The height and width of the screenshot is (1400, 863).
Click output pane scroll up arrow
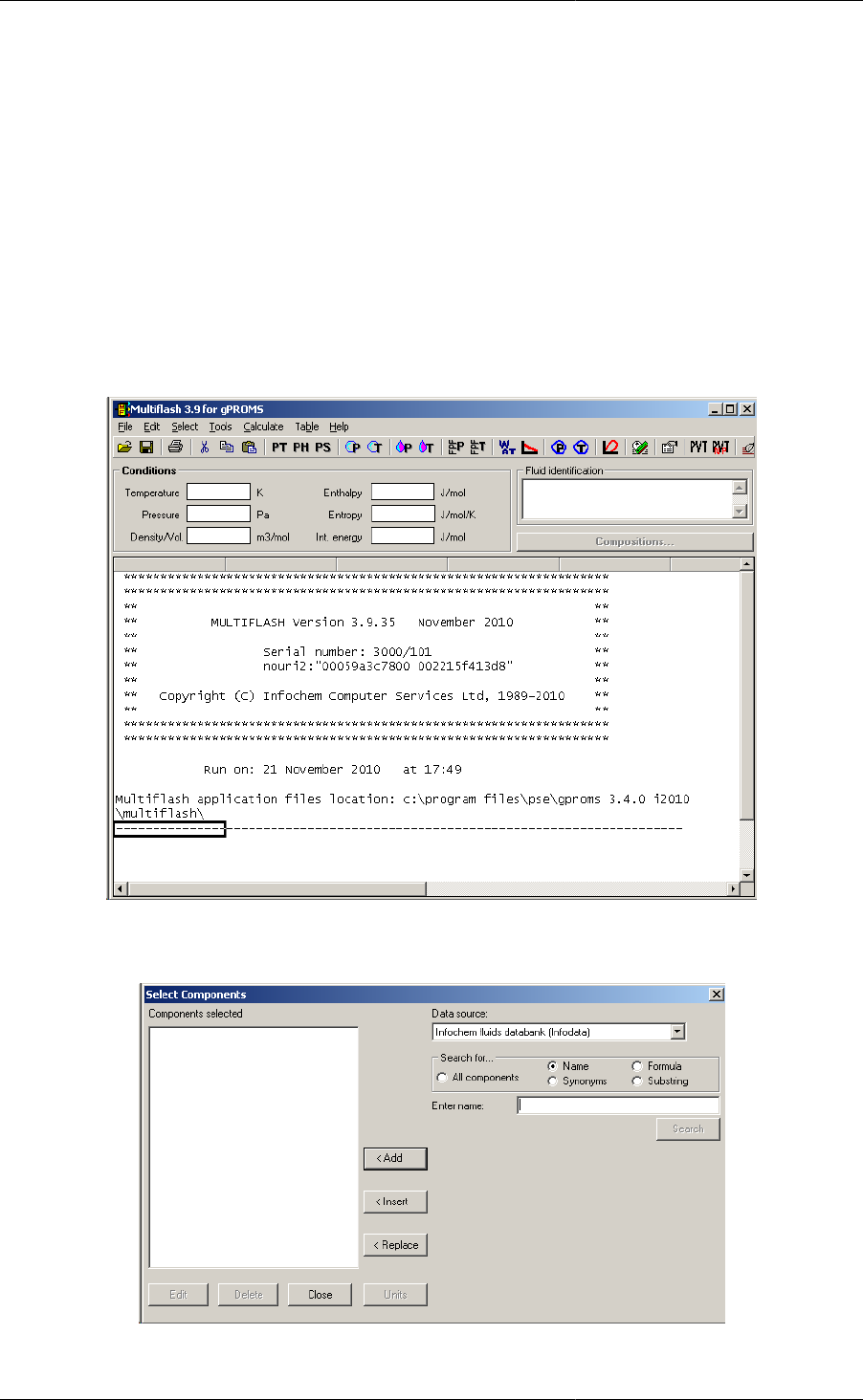tap(747, 564)
